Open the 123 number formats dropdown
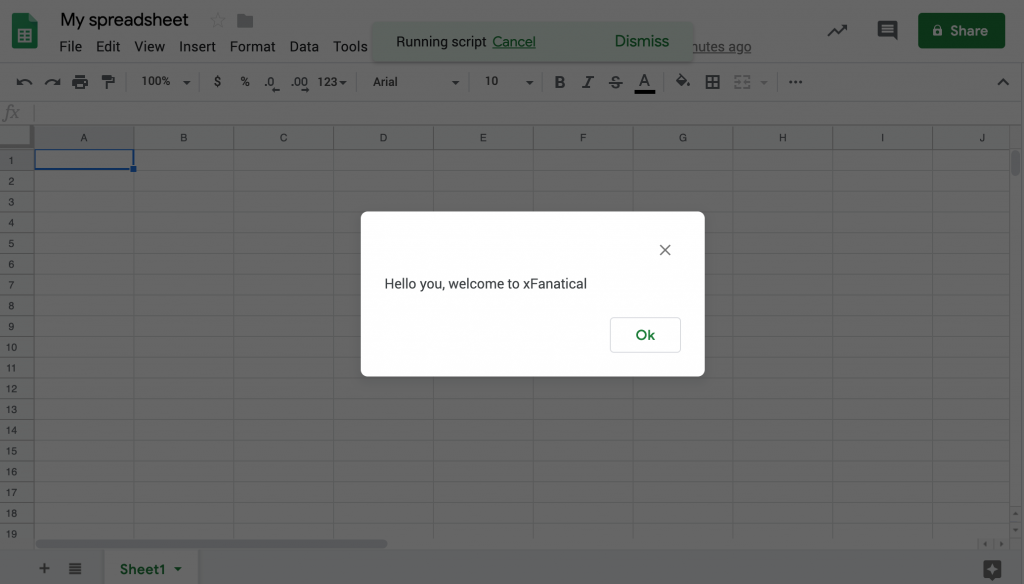Screen dimensions: 1024x584 [332, 82]
